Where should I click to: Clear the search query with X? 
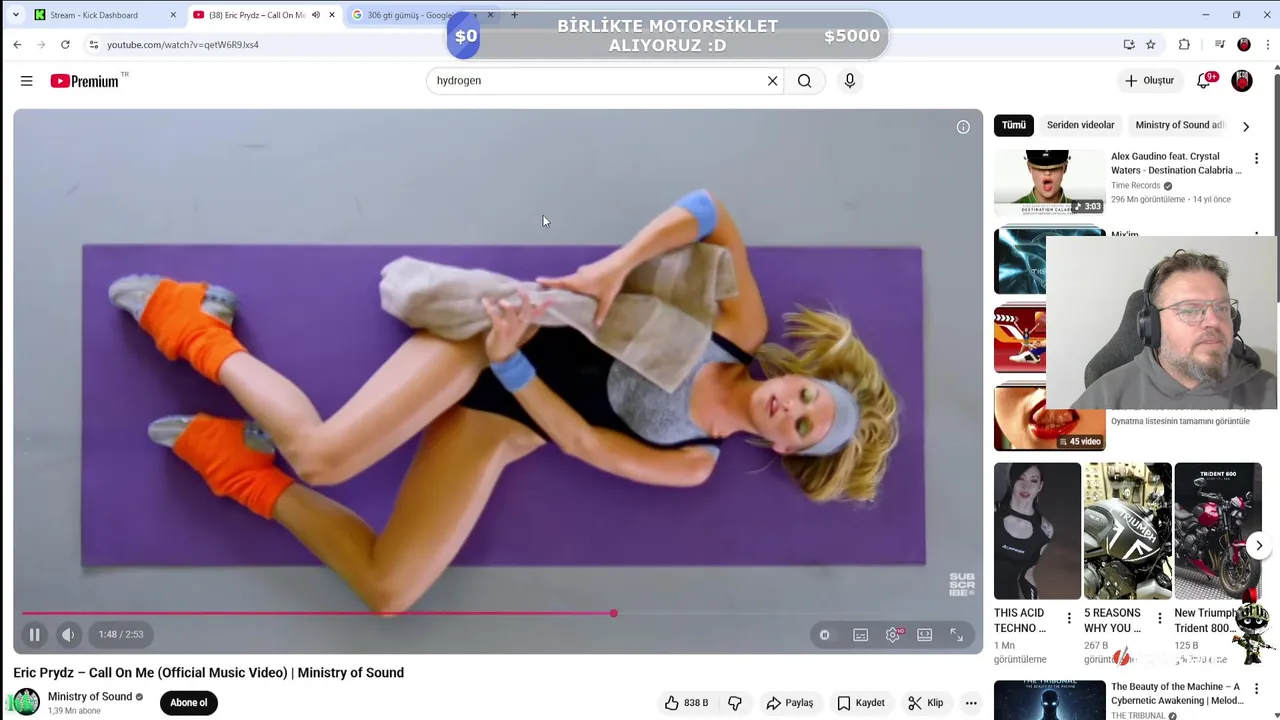(x=772, y=81)
